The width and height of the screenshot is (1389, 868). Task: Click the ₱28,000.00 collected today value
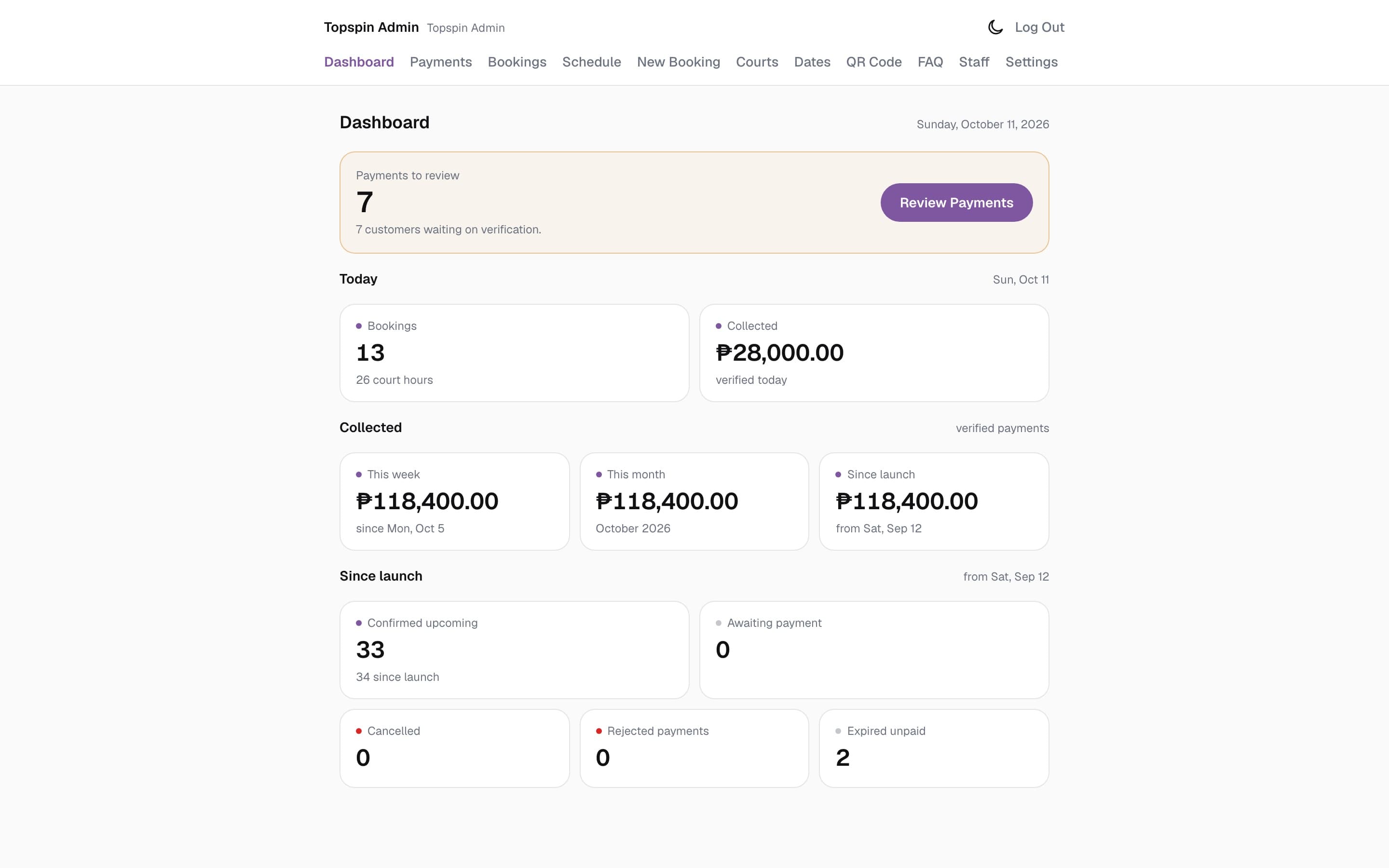pyautogui.click(x=779, y=353)
